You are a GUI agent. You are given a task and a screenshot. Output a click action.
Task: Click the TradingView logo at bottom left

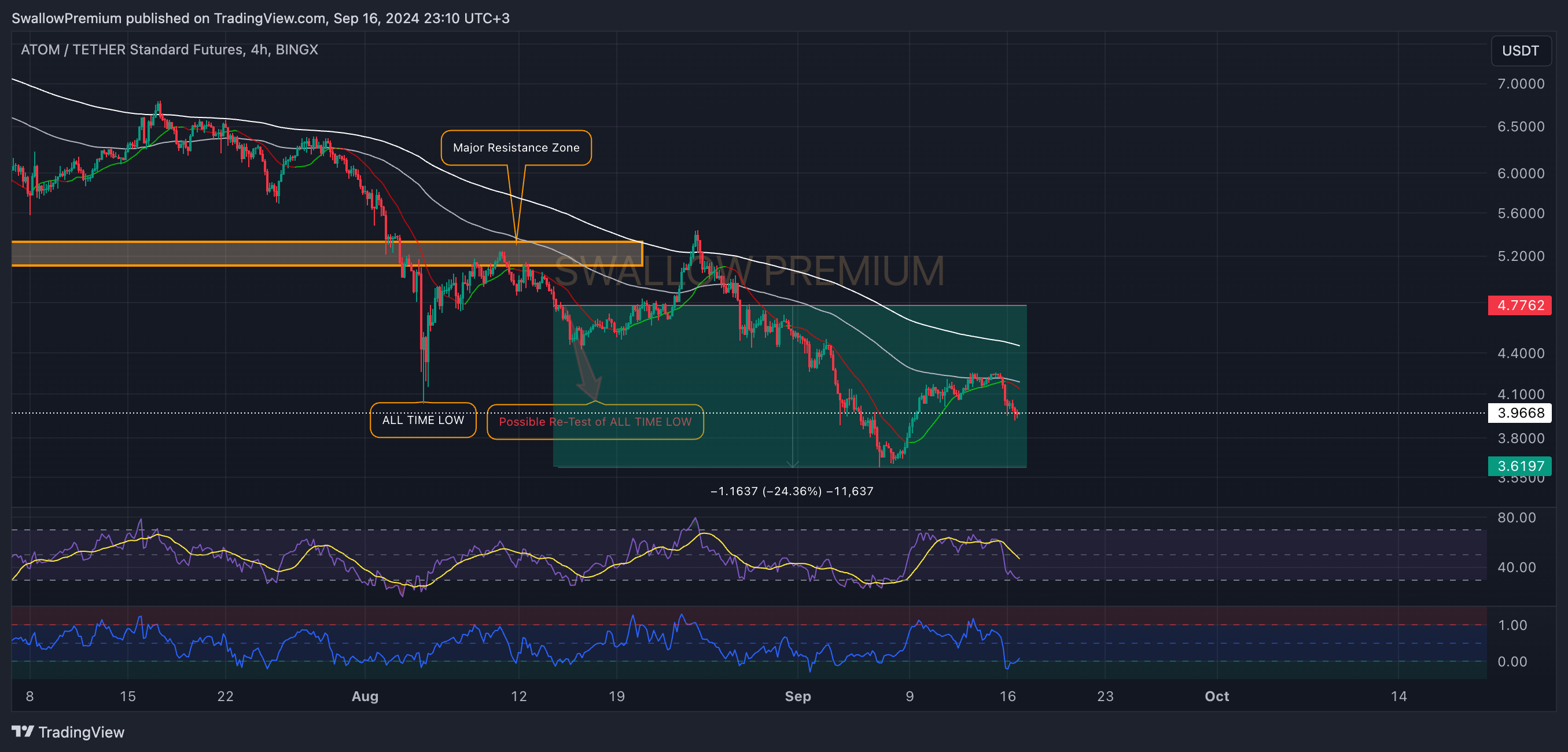(68, 731)
